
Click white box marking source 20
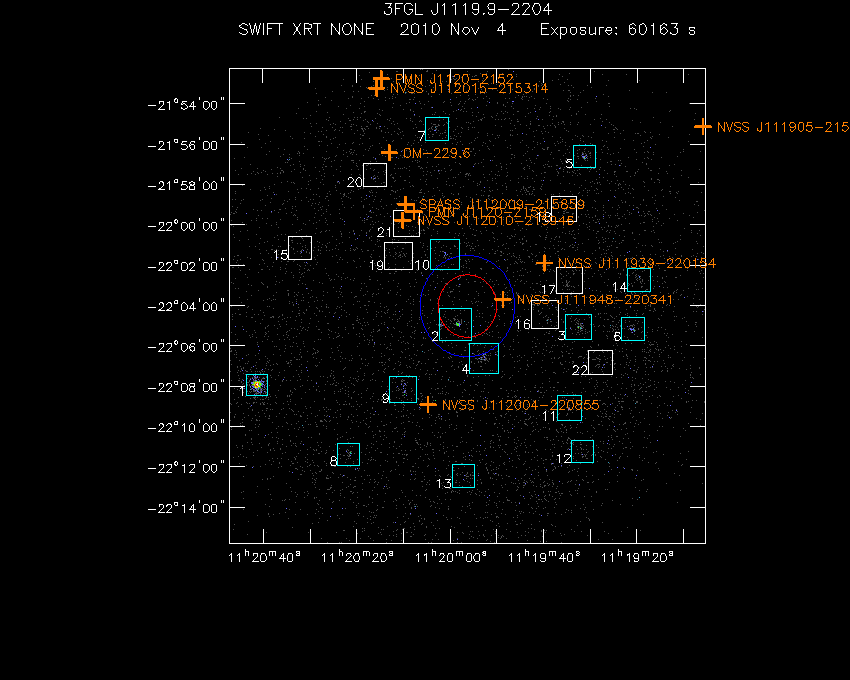click(375, 175)
